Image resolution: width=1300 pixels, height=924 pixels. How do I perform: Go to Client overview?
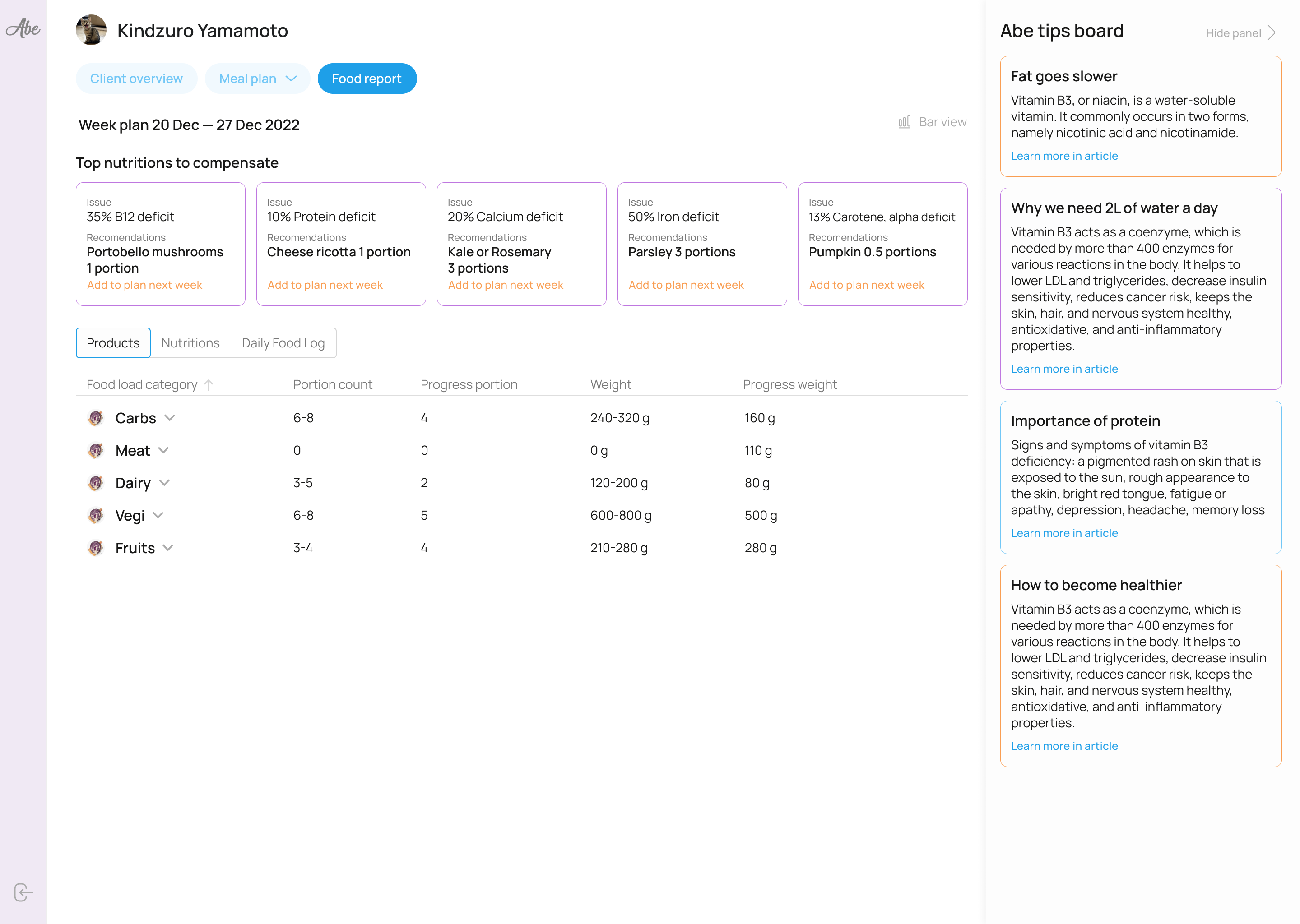[136, 79]
